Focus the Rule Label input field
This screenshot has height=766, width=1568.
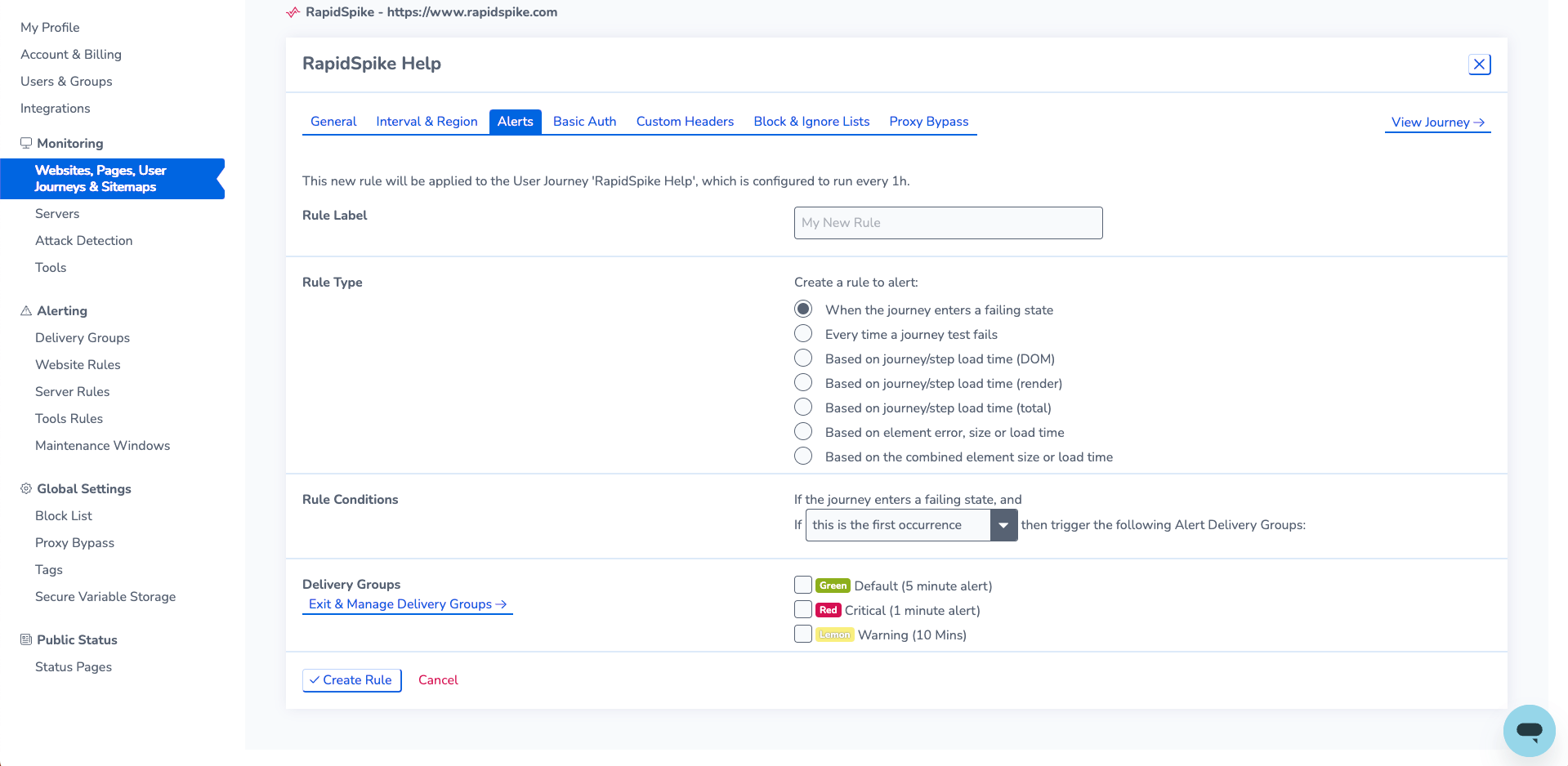pos(948,223)
